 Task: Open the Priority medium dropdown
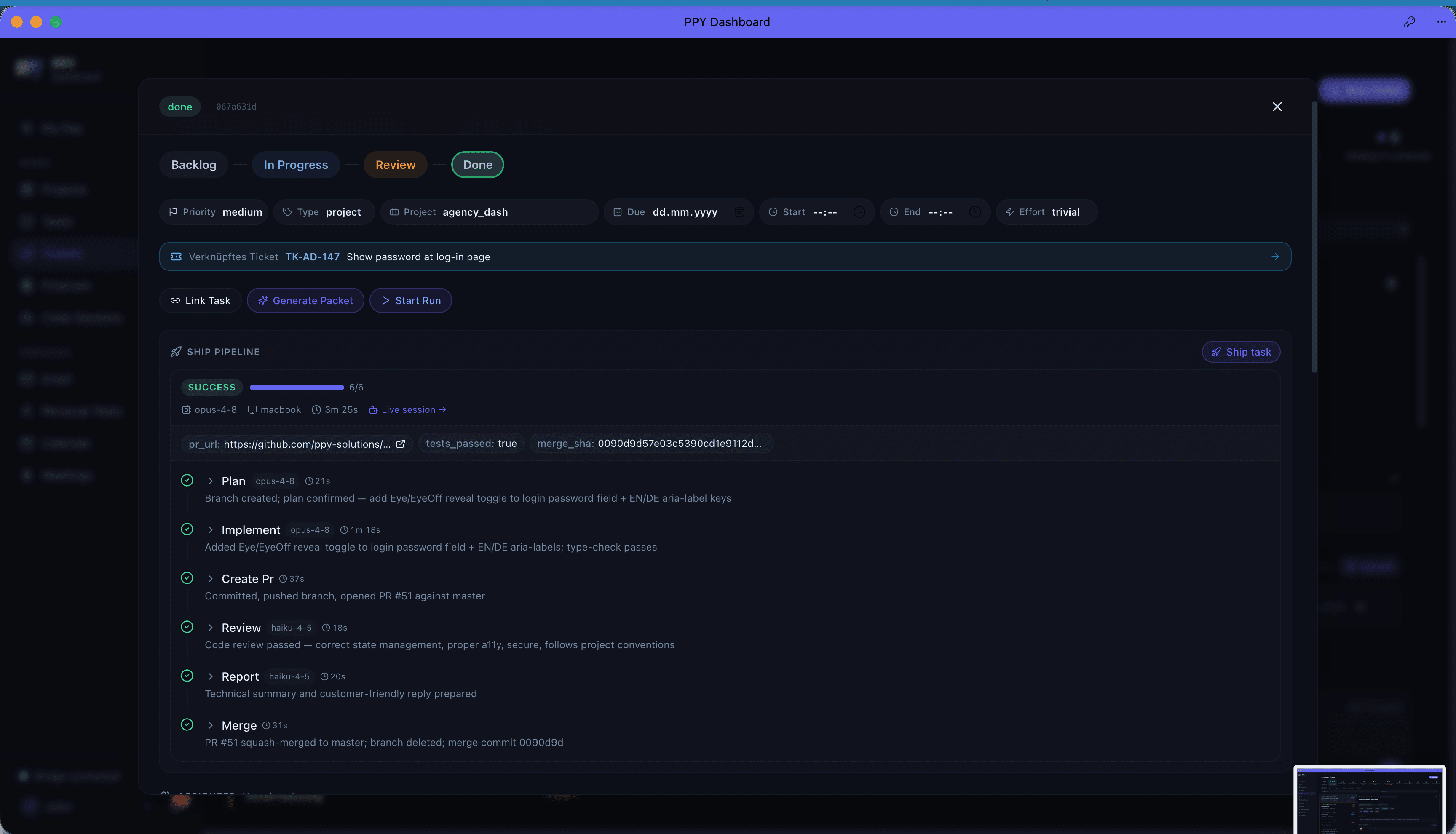coord(214,212)
